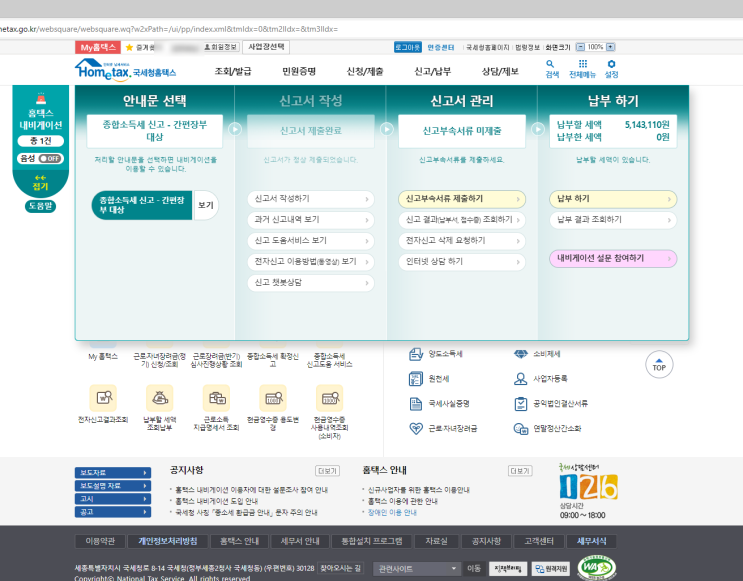Open the 전자신고결과조회 icon
Screen dimensions: 743x581
[103, 397]
